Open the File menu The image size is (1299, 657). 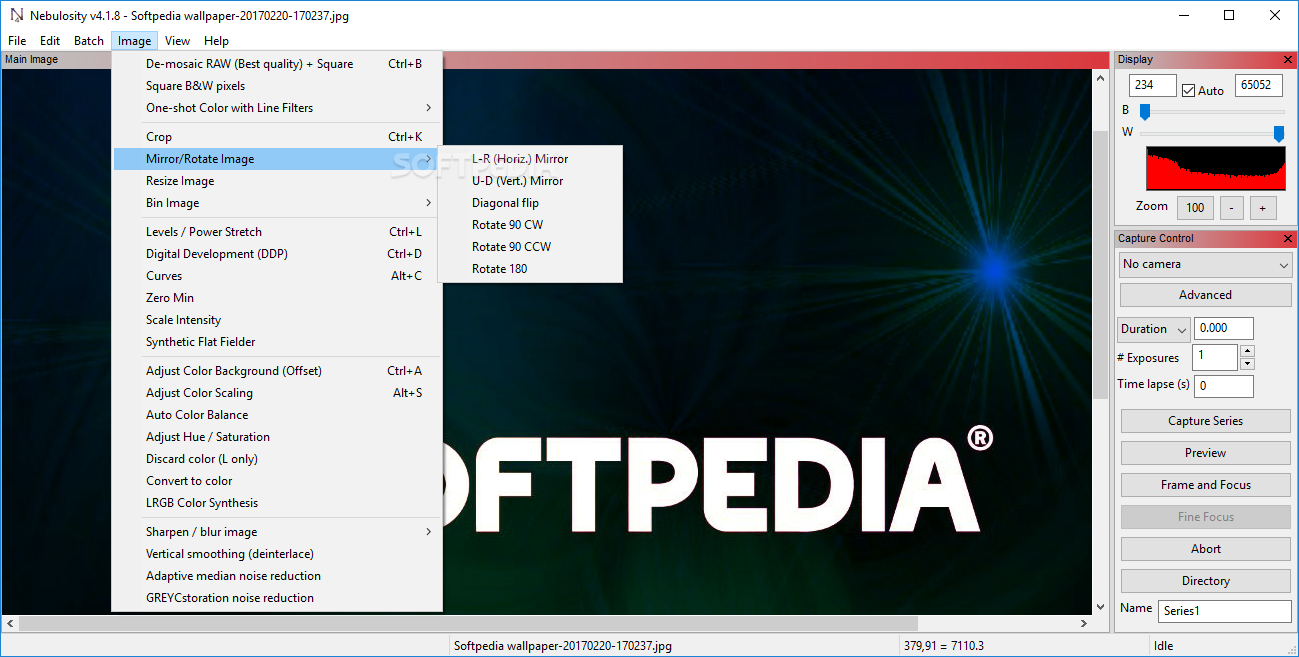17,41
